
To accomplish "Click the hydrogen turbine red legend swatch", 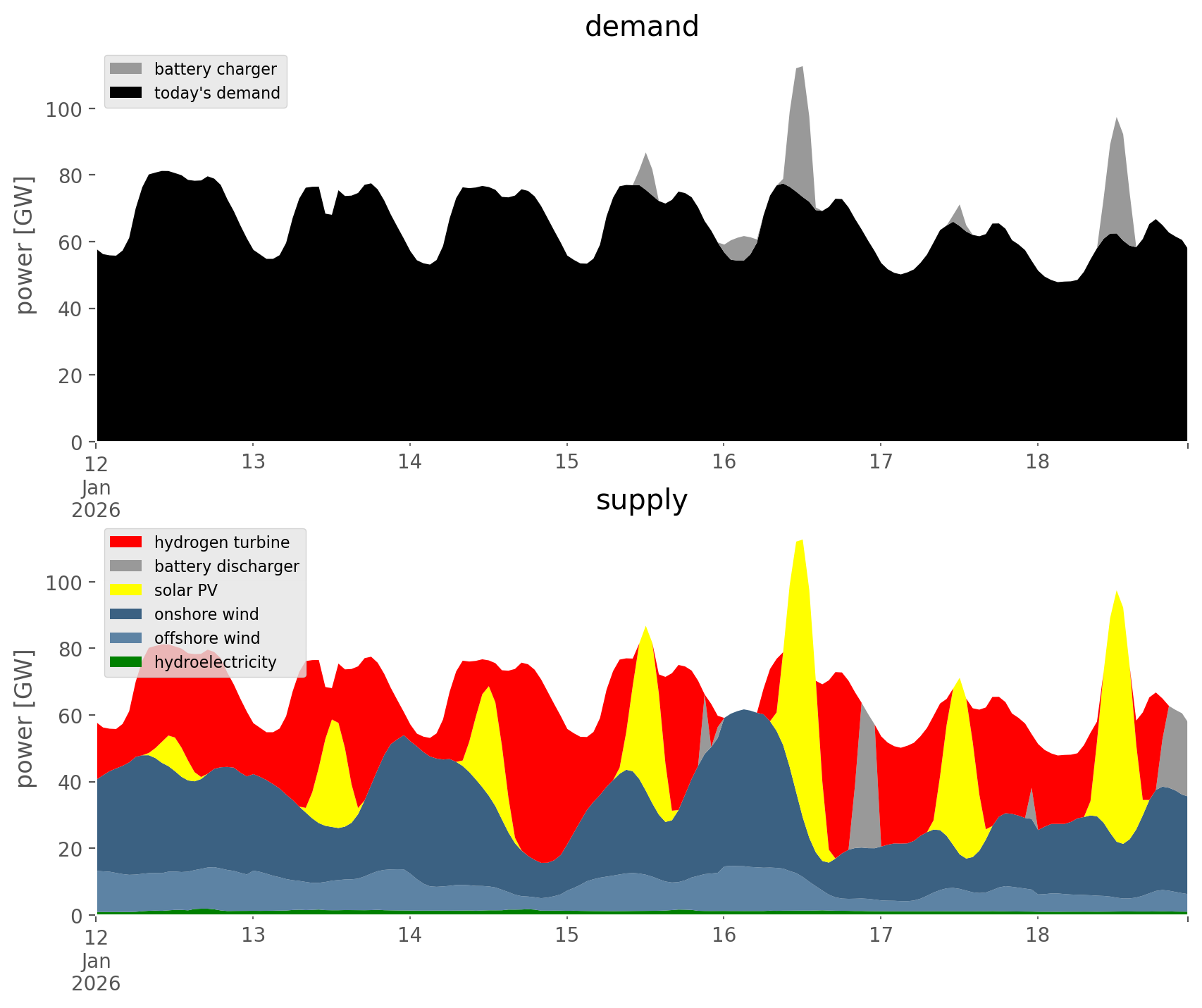I will (126, 542).
